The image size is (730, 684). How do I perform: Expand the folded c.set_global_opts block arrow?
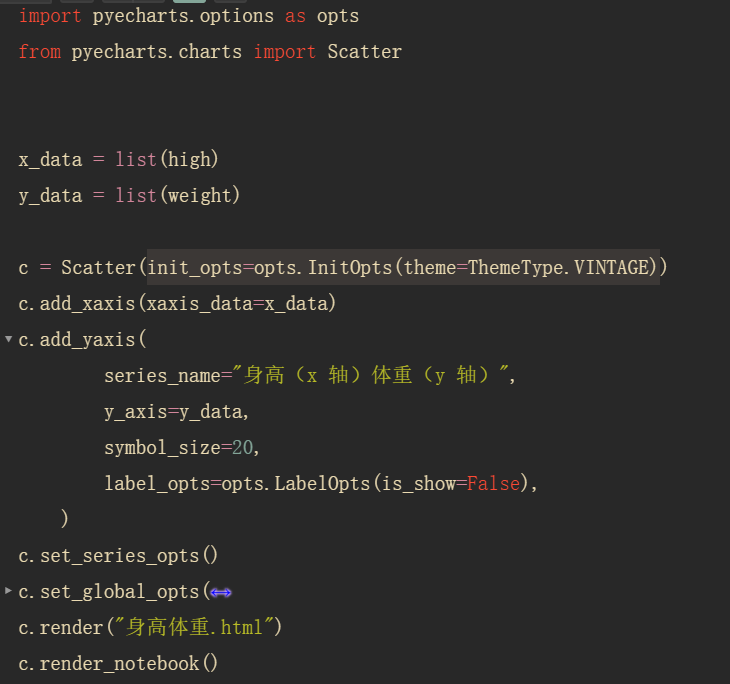(9, 591)
